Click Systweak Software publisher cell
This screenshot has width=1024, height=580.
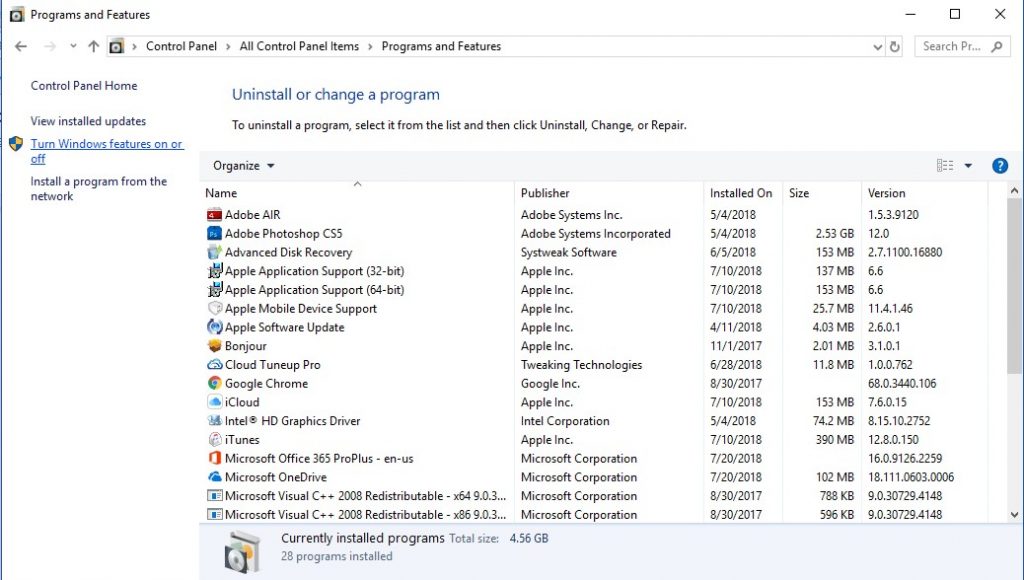569,252
